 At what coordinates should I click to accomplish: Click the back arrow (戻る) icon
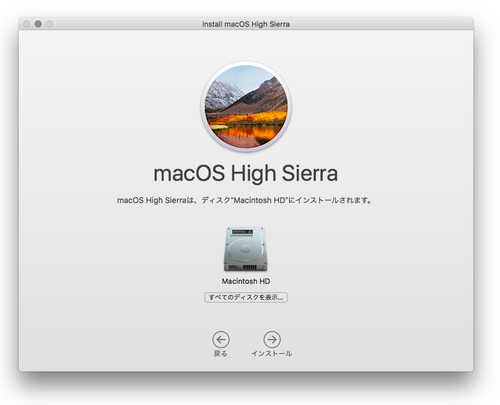pos(221,339)
